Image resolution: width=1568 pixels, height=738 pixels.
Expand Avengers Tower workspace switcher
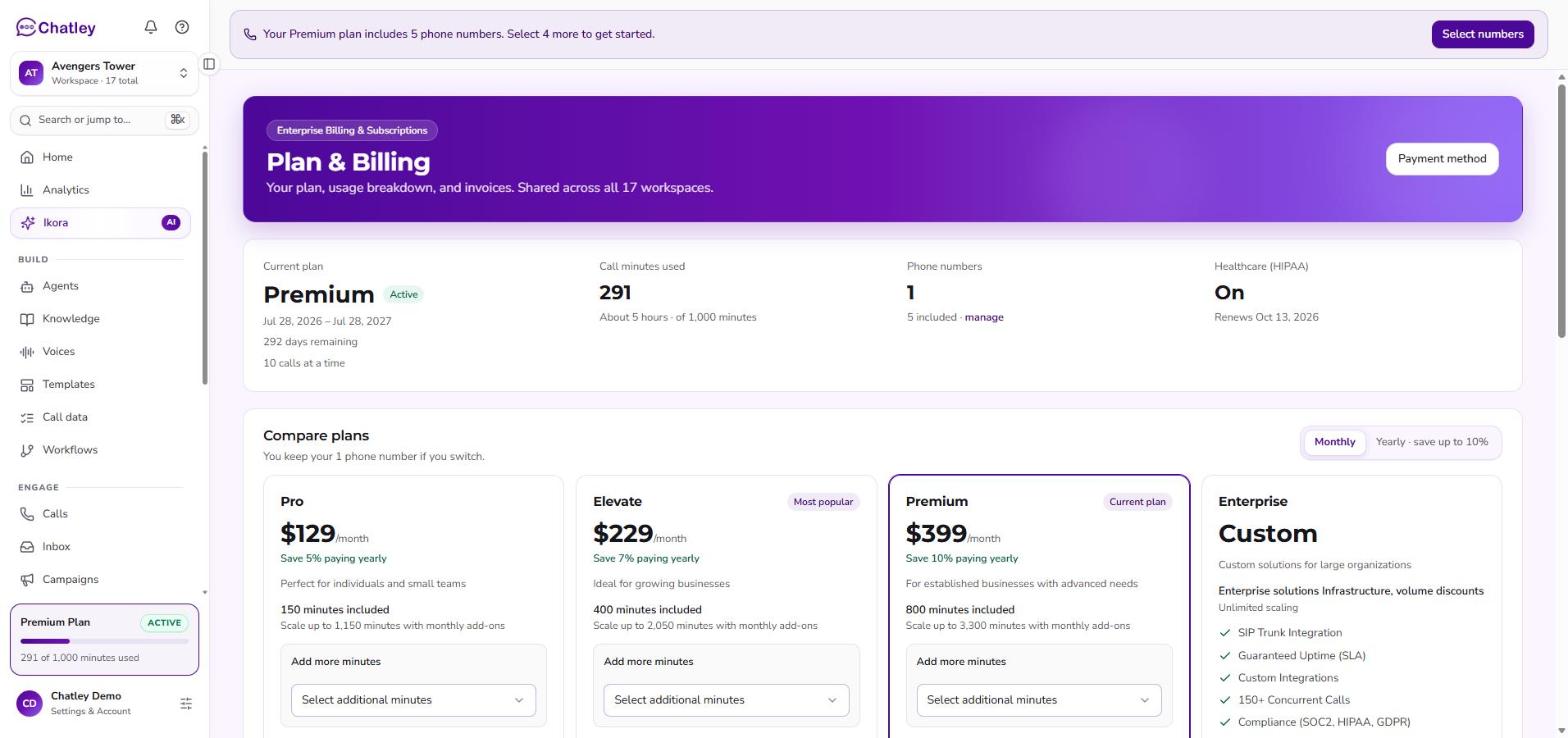104,73
